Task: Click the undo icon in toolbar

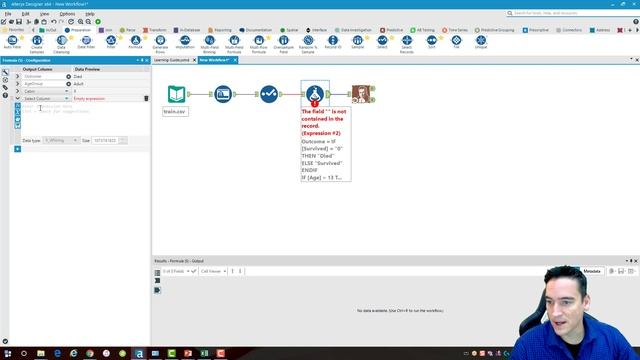Action: (53, 22)
